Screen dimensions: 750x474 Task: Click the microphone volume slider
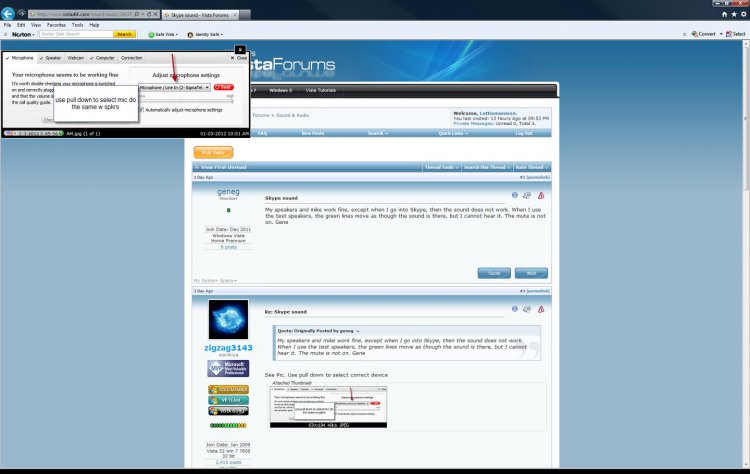[187, 100]
